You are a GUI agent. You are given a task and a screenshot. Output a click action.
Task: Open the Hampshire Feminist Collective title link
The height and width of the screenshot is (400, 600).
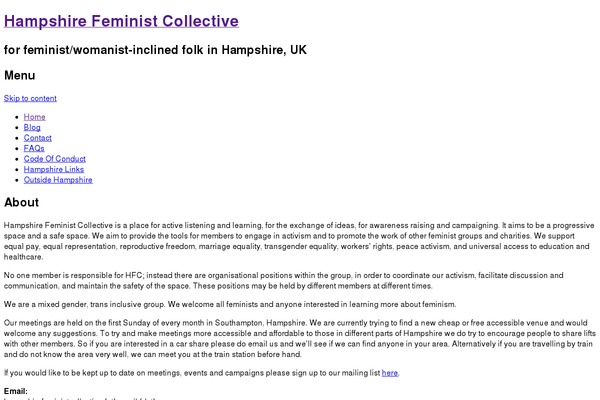[121, 20]
